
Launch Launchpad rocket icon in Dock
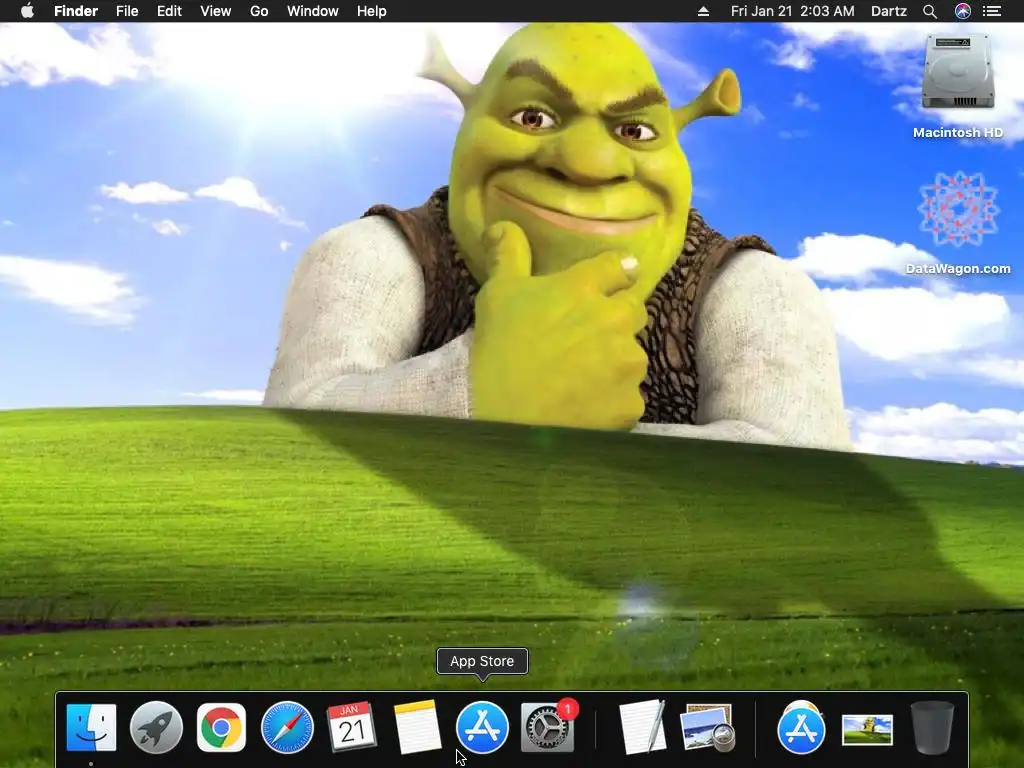pyautogui.click(x=156, y=727)
